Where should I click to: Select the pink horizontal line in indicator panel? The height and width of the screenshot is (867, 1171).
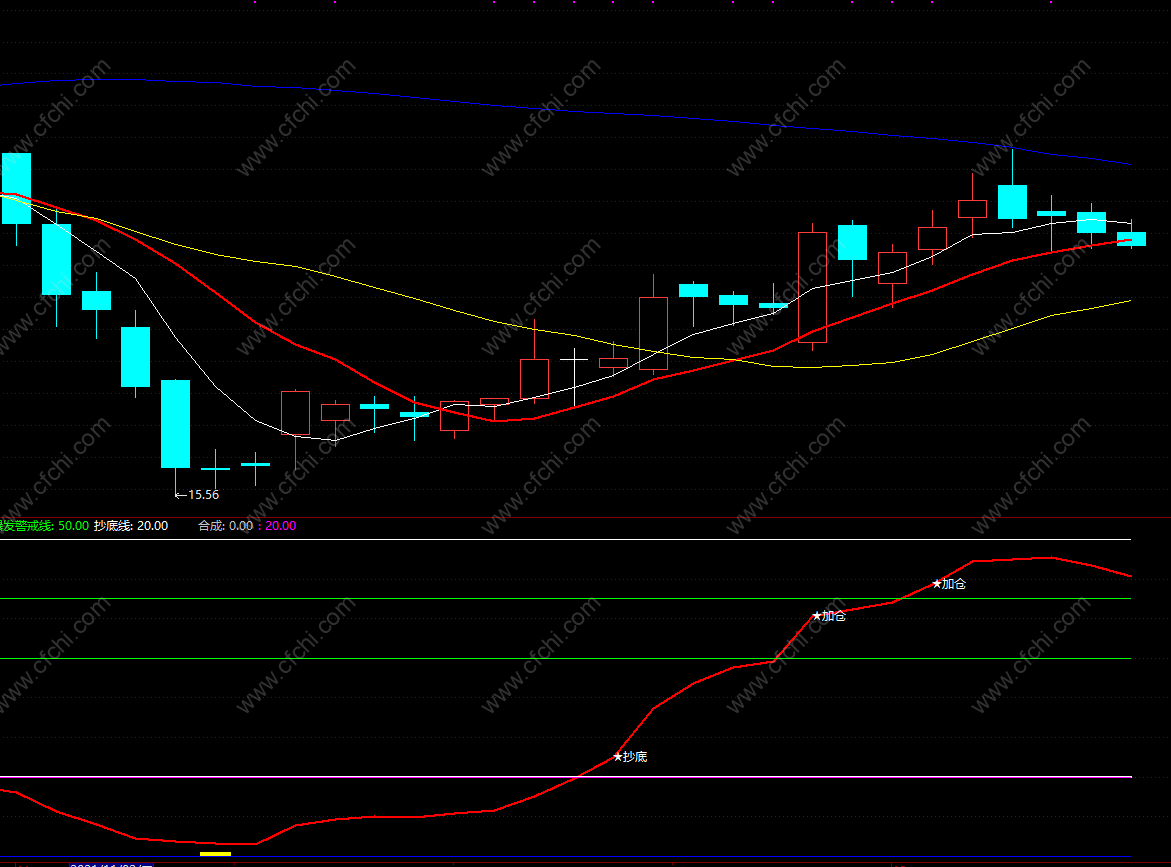(565, 777)
